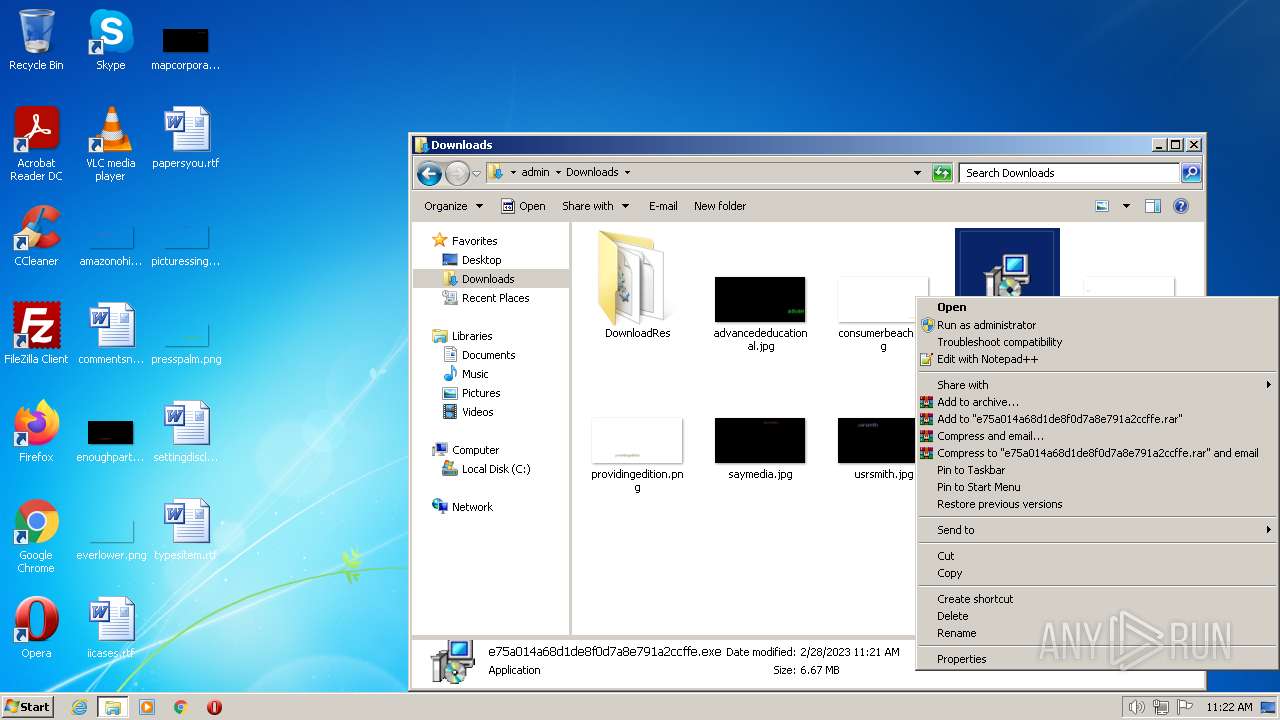Select papersyou.rtf on desktop
The width and height of the screenshot is (1280, 720).
(x=186, y=138)
